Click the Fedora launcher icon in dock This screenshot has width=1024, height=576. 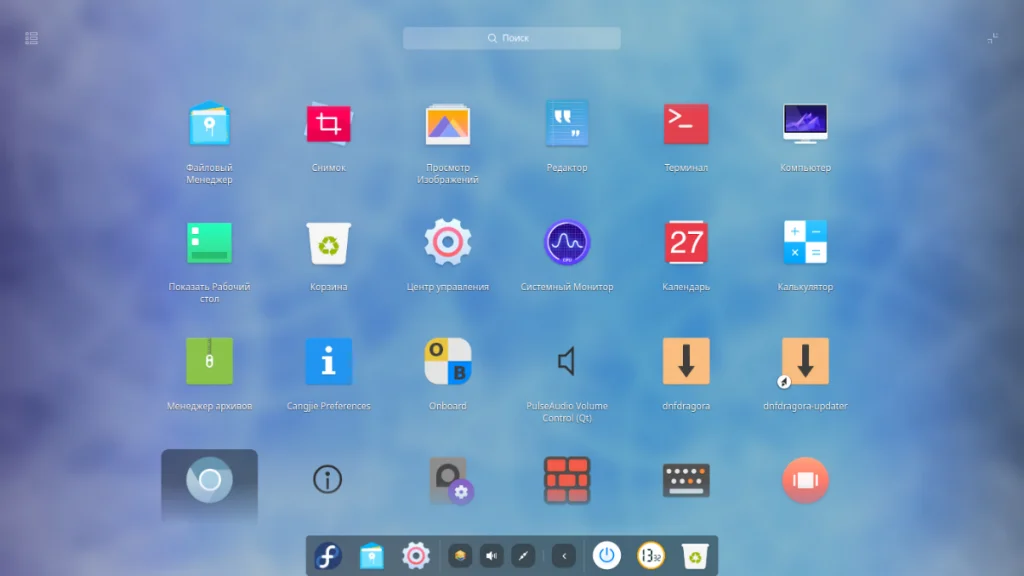point(327,556)
